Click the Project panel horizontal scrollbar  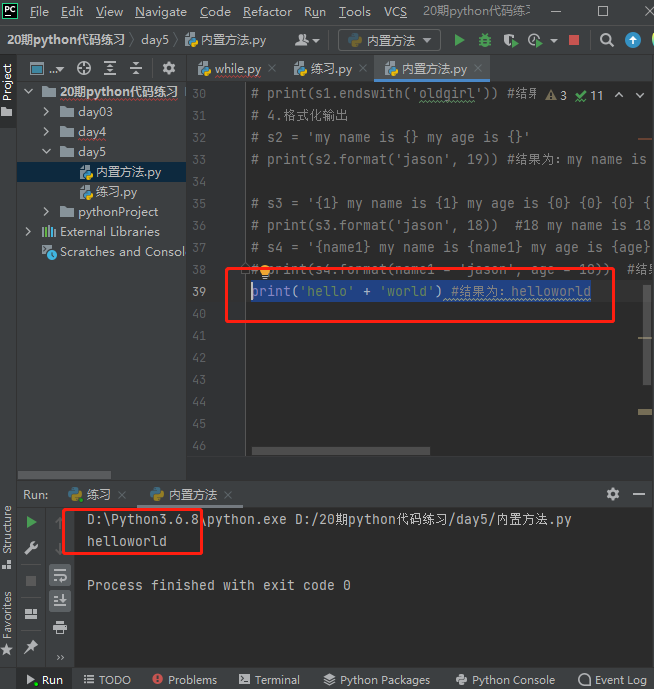64,475
